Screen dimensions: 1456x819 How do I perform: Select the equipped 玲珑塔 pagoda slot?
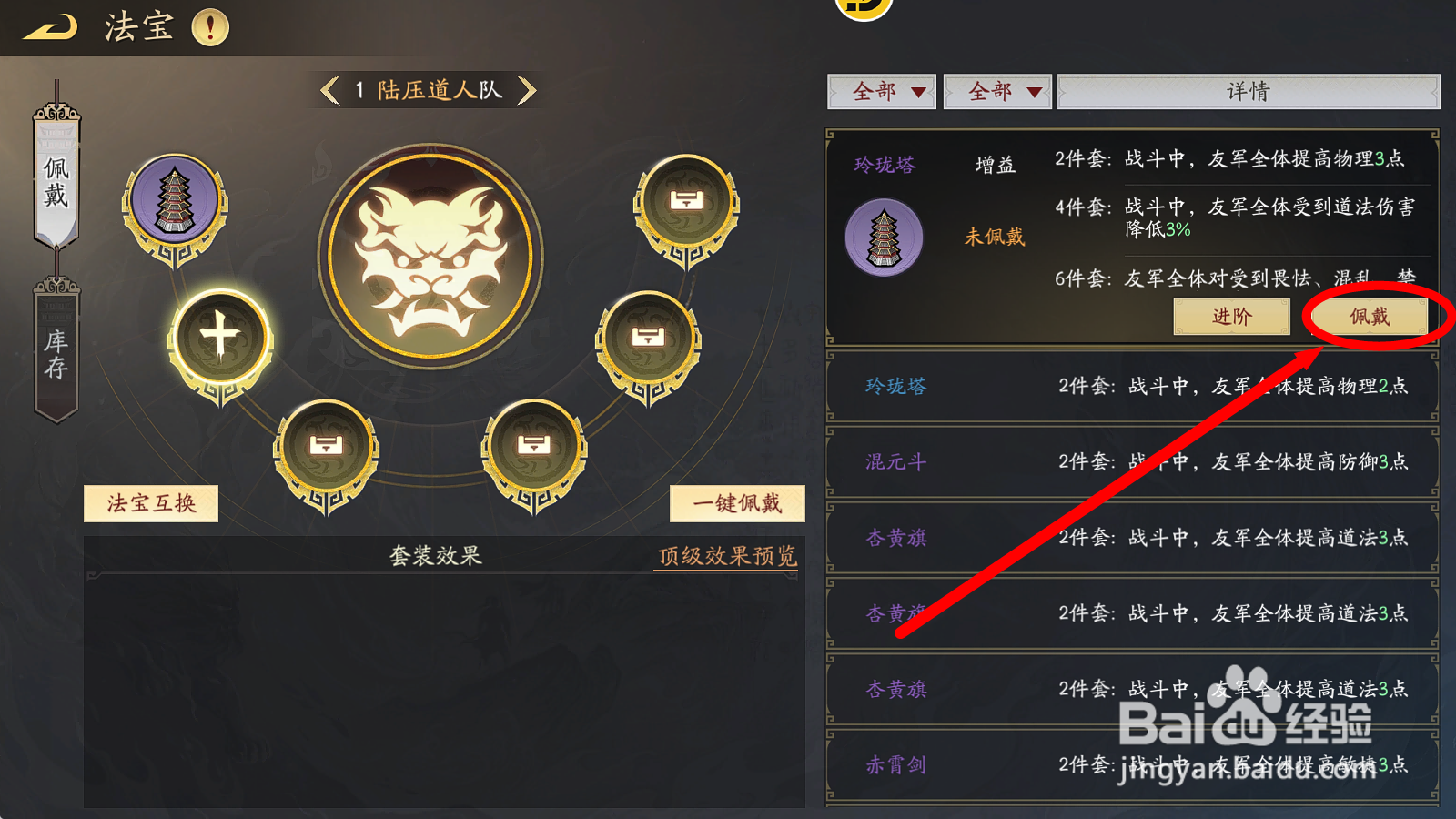[175, 207]
